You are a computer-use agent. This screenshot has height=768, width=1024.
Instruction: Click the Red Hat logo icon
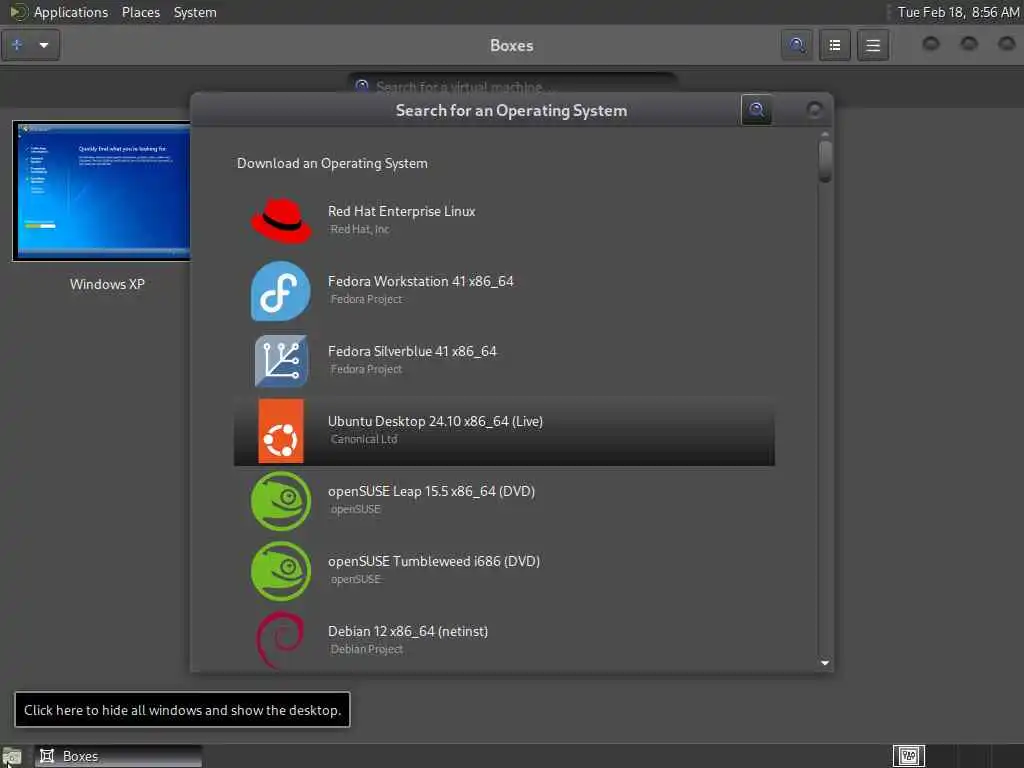click(x=281, y=221)
